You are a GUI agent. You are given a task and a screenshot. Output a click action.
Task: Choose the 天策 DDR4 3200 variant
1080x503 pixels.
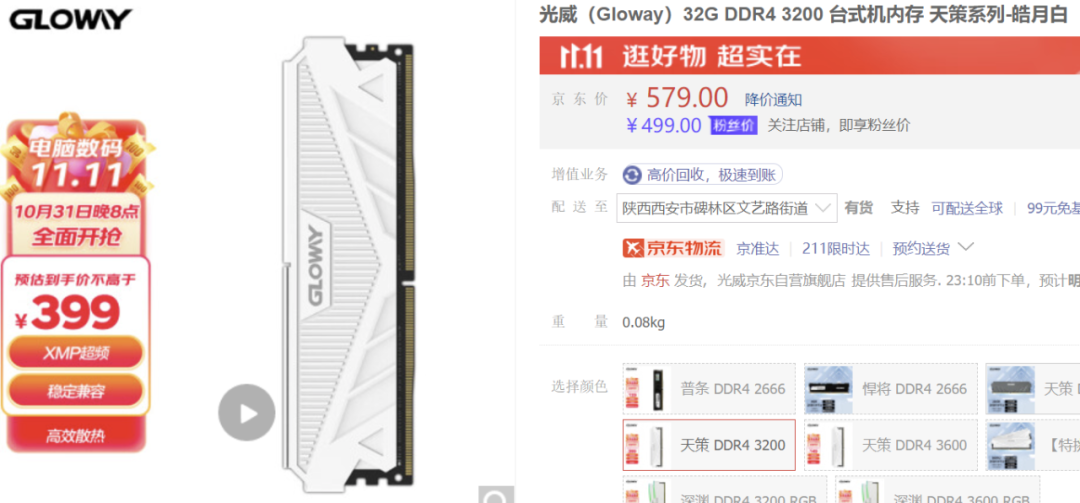pyautogui.click(x=709, y=445)
